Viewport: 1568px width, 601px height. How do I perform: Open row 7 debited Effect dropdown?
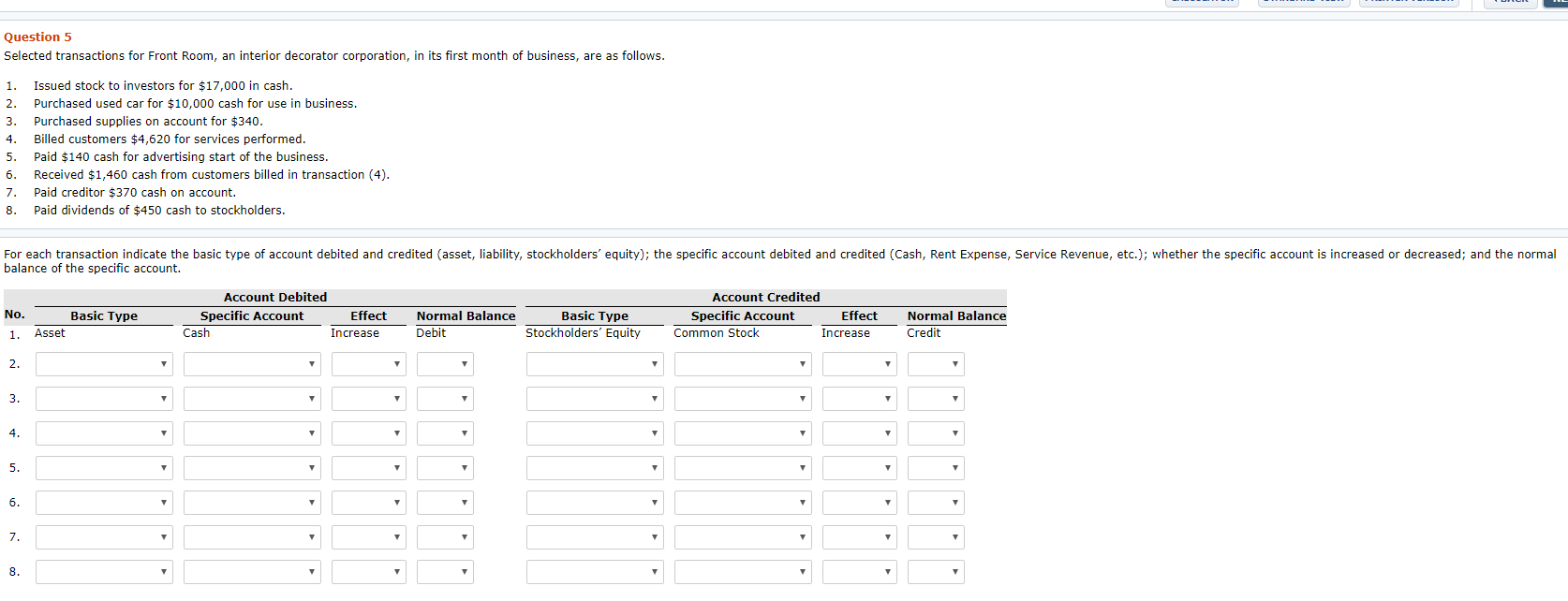(x=369, y=537)
